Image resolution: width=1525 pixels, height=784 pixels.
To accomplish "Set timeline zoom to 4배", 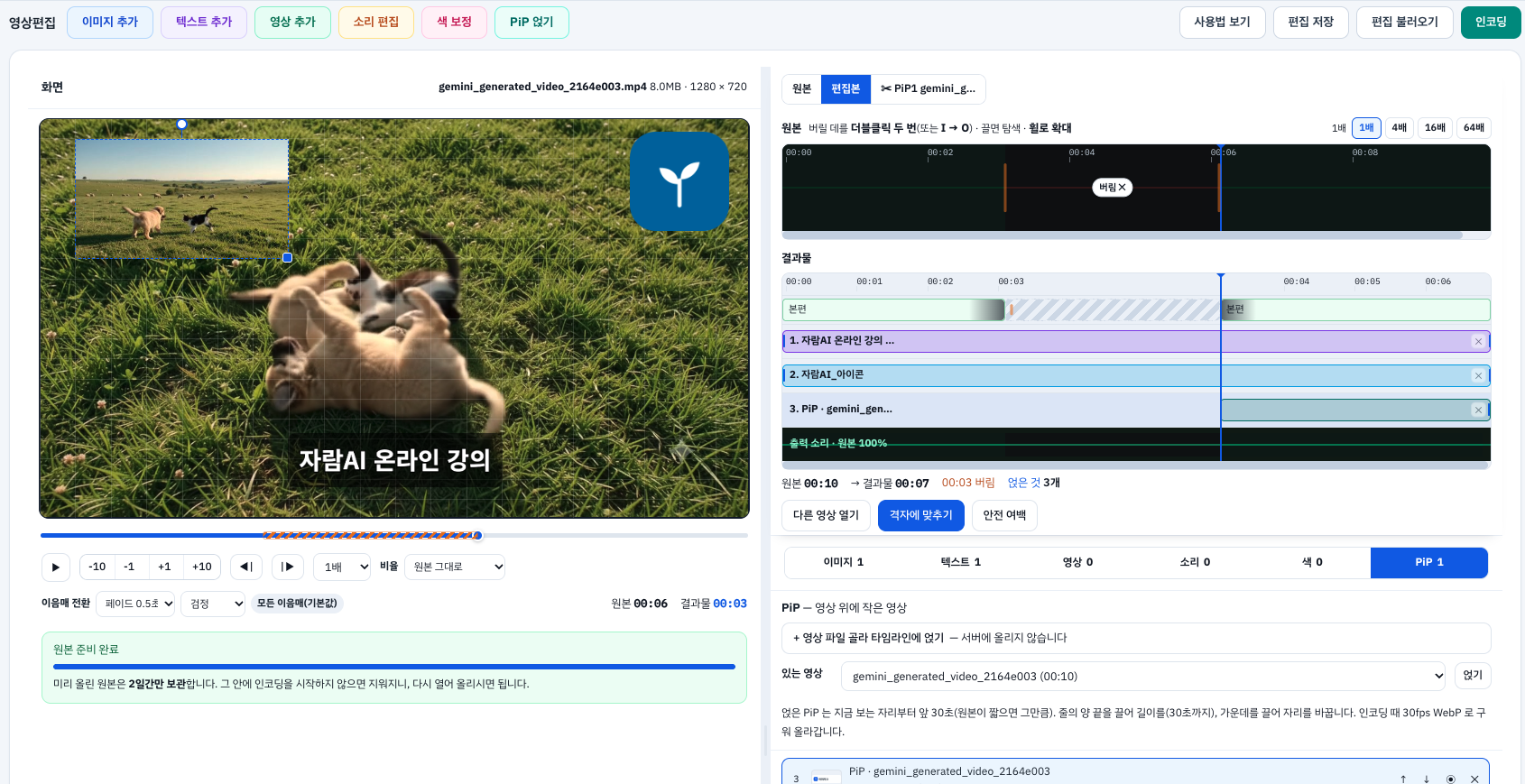I will [x=1399, y=128].
